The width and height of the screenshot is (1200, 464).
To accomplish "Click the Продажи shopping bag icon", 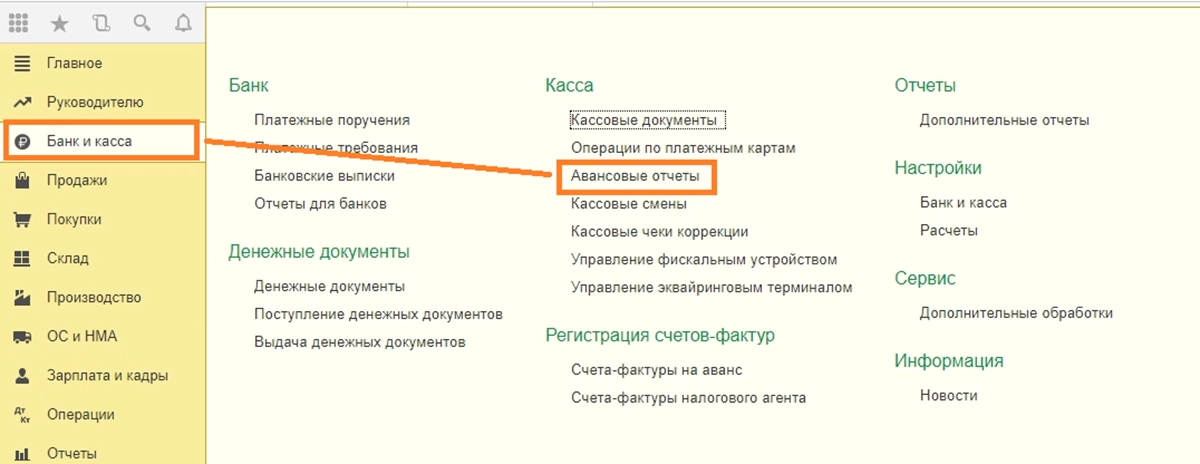I will 22,180.
